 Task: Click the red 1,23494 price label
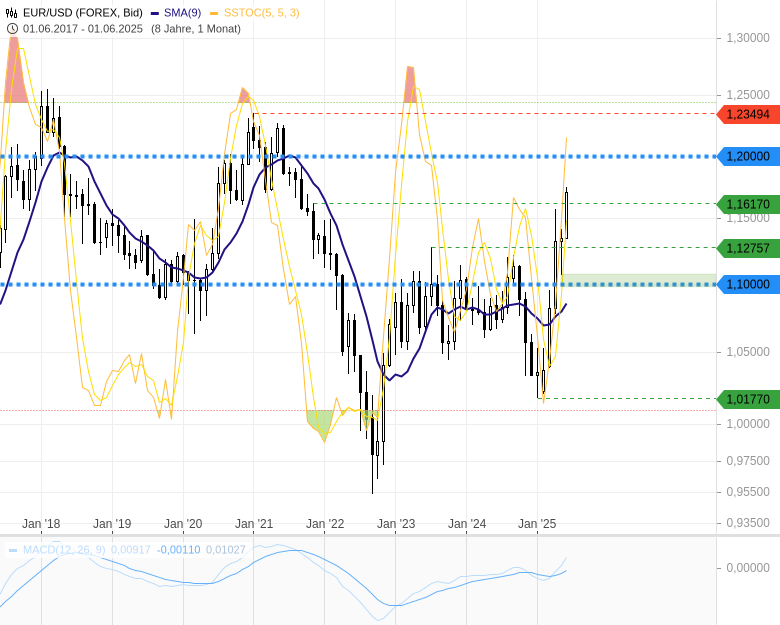(x=748, y=114)
